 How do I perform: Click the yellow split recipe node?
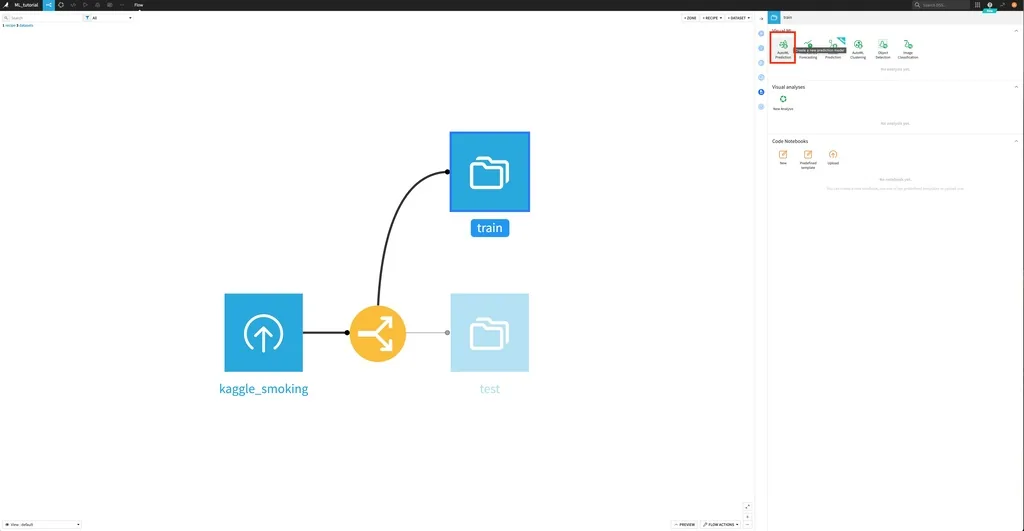click(x=377, y=333)
